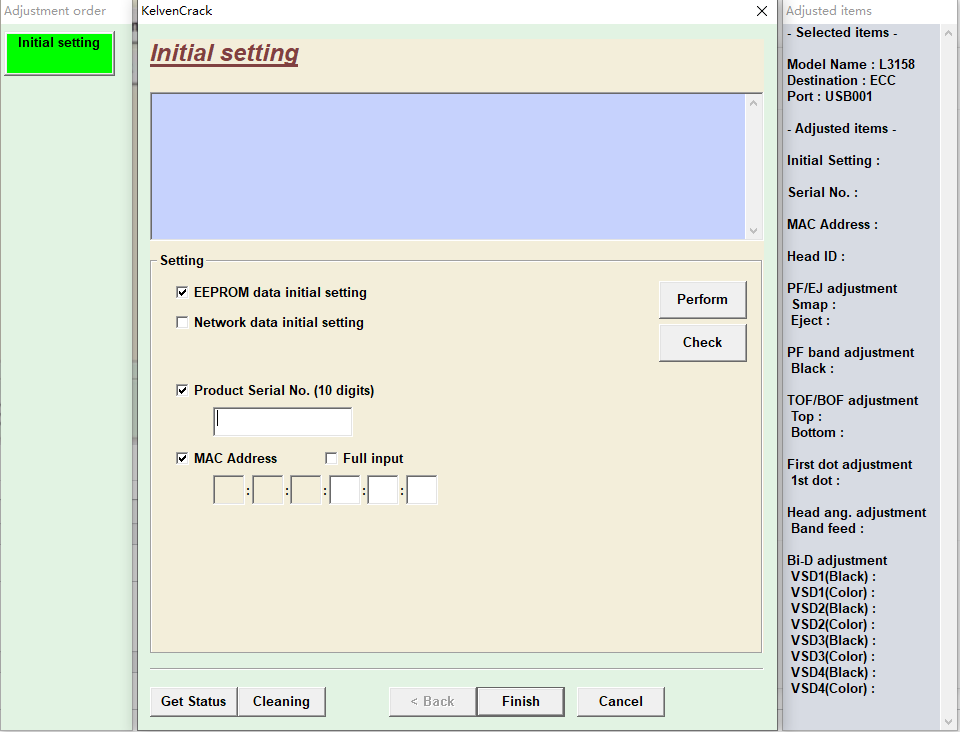The height and width of the screenshot is (732, 960).
Task: Click the last MAC Address octet field
Action: coord(422,490)
